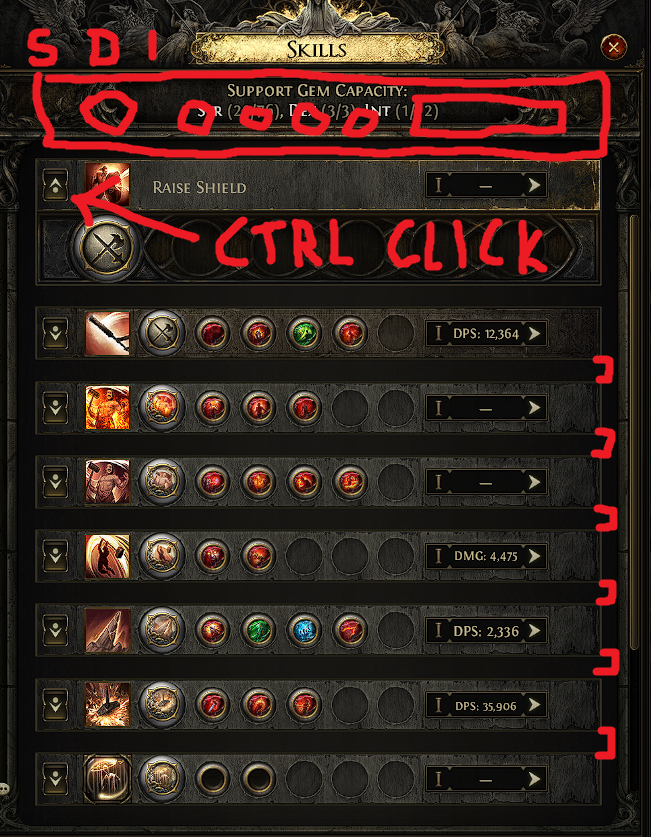
Task: Open details arrow for DPS 35,906 skill
Action: pos(534,706)
